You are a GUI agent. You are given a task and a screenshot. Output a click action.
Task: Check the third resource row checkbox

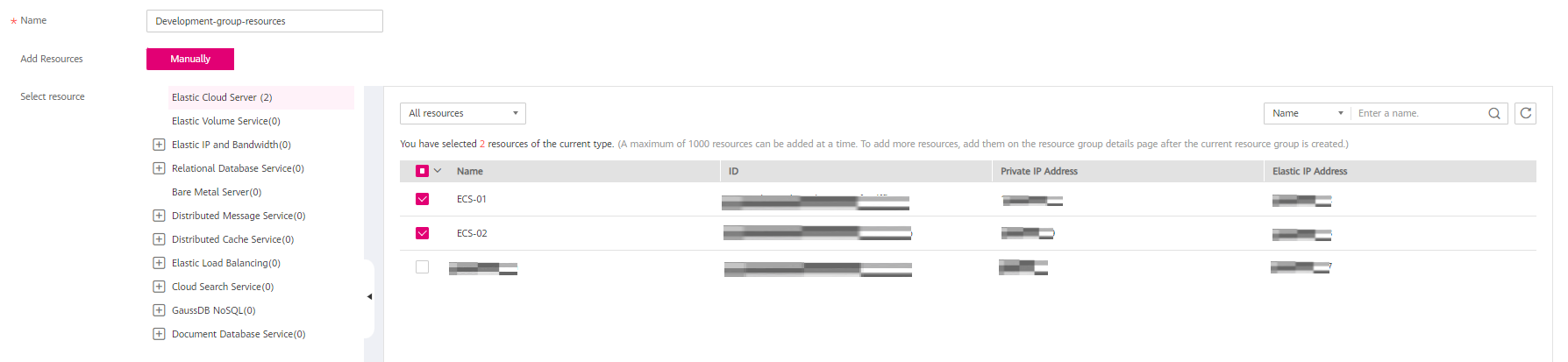(422, 267)
